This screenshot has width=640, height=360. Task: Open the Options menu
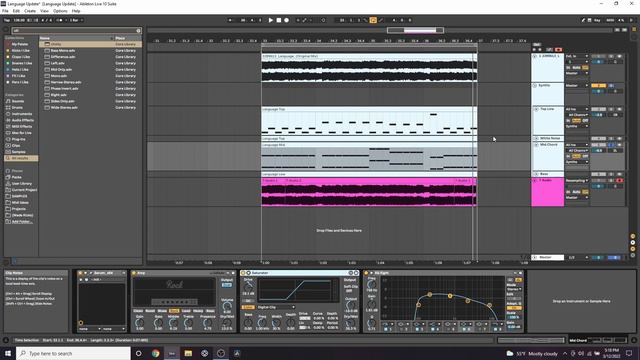click(60, 11)
